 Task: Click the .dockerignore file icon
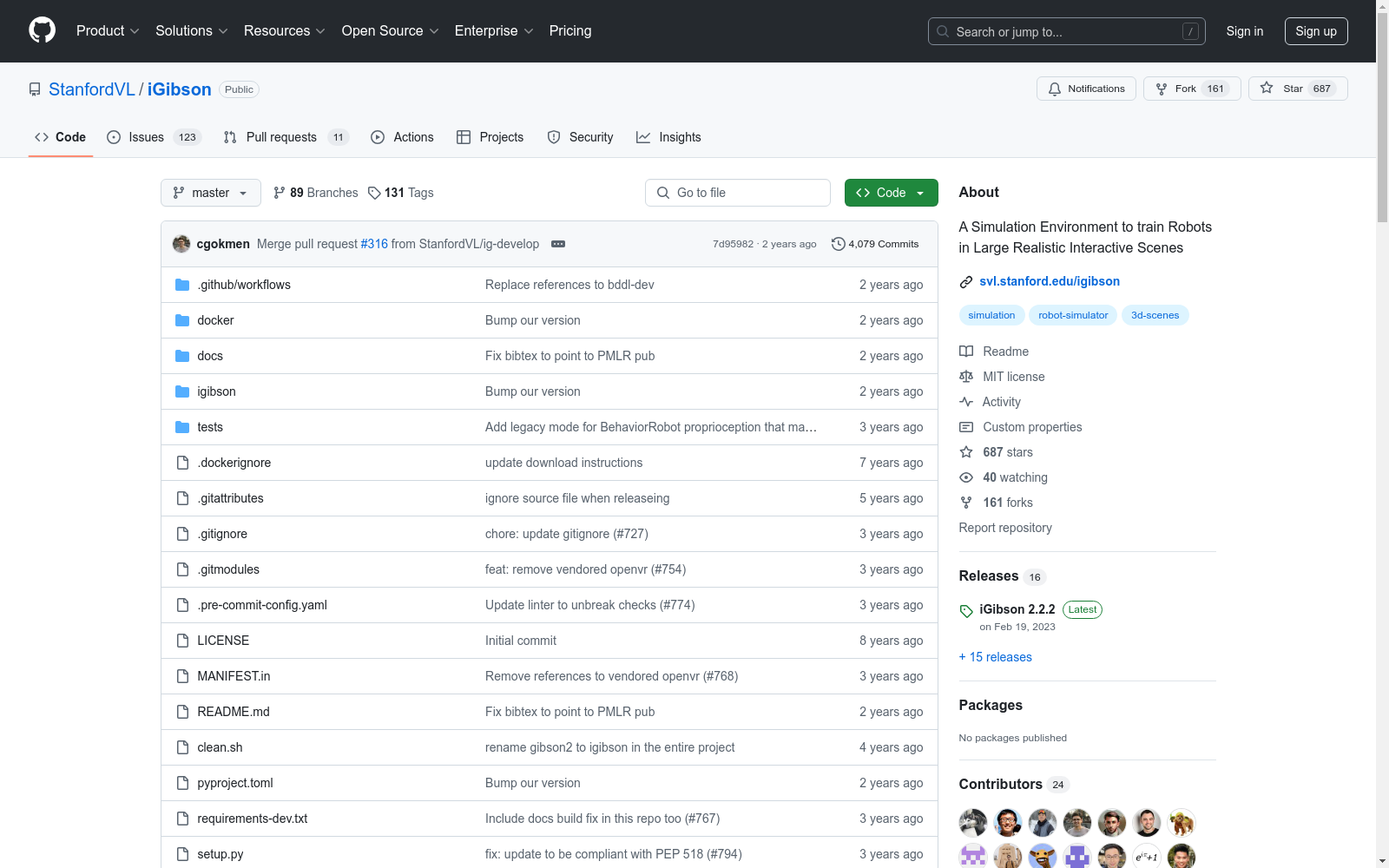[182, 463]
